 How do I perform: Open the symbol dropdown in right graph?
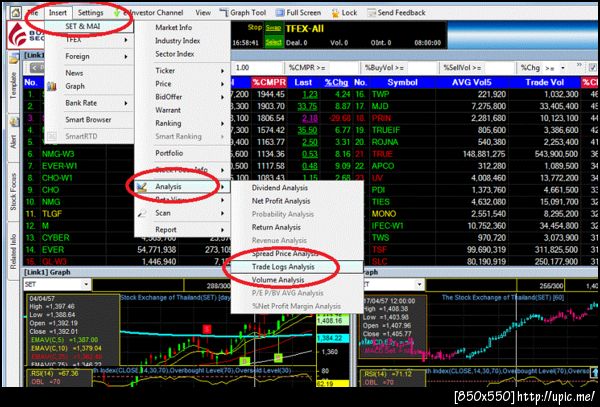420,284
